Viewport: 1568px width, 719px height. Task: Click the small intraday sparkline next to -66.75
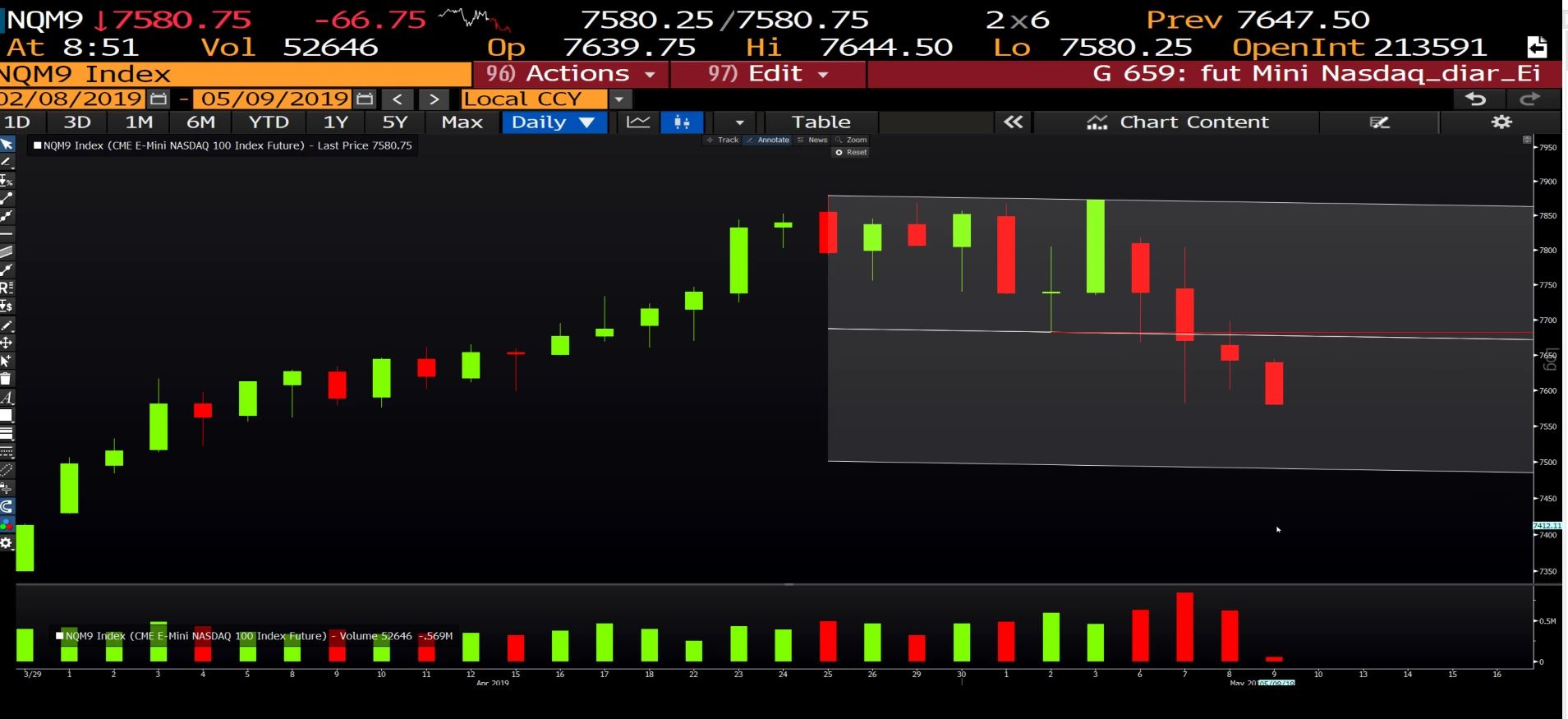pyautogui.click(x=473, y=18)
